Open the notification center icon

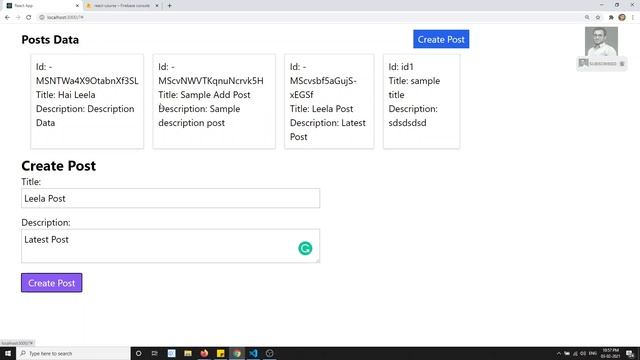tap(630, 353)
